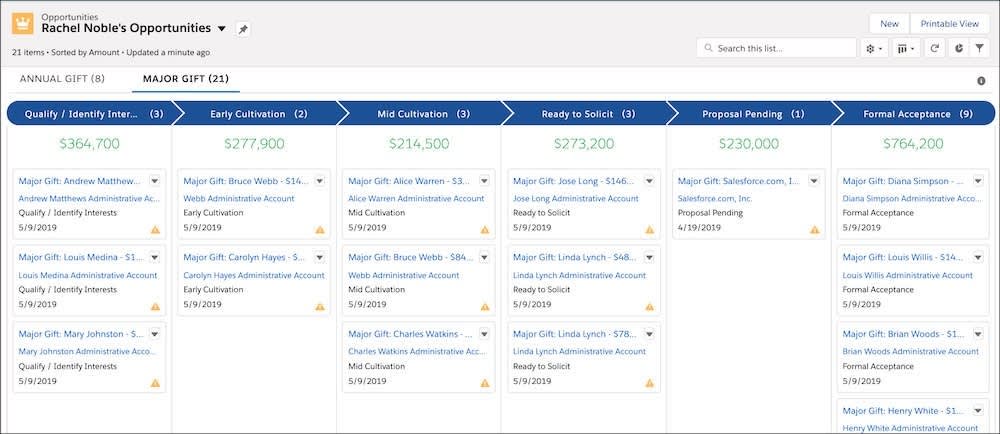Image resolution: width=1000 pixels, height=434 pixels.
Task: Show filters with funnel icon
Action: point(980,48)
